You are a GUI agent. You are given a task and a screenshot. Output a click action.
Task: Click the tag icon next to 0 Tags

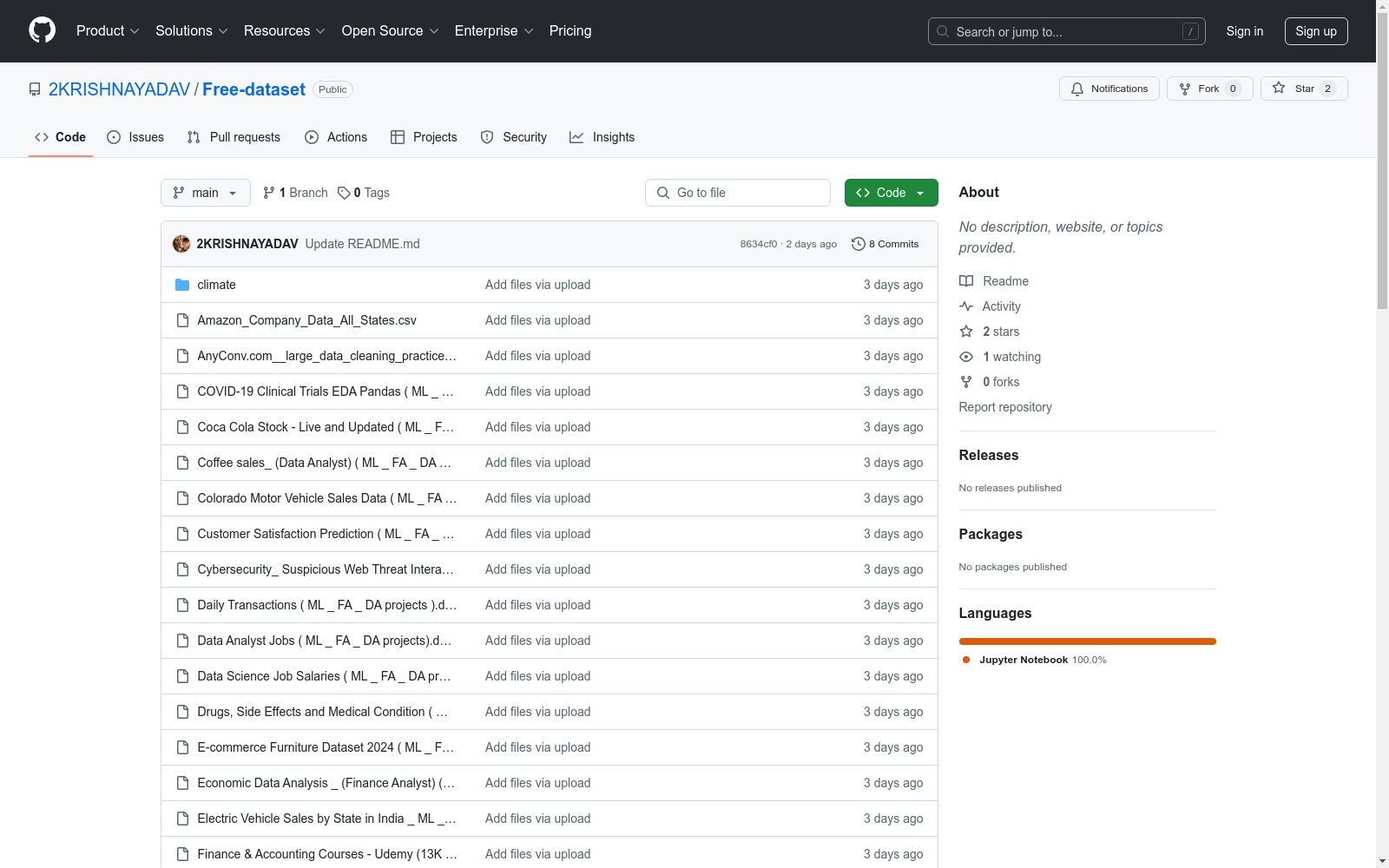pos(344,193)
